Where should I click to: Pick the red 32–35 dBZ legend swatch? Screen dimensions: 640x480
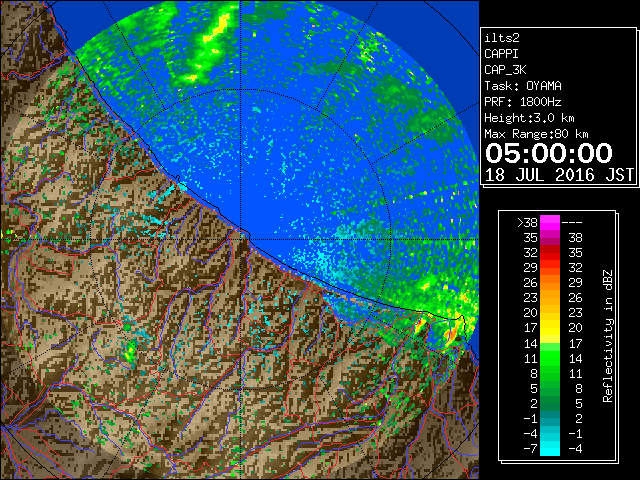pyautogui.click(x=550, y=253)
